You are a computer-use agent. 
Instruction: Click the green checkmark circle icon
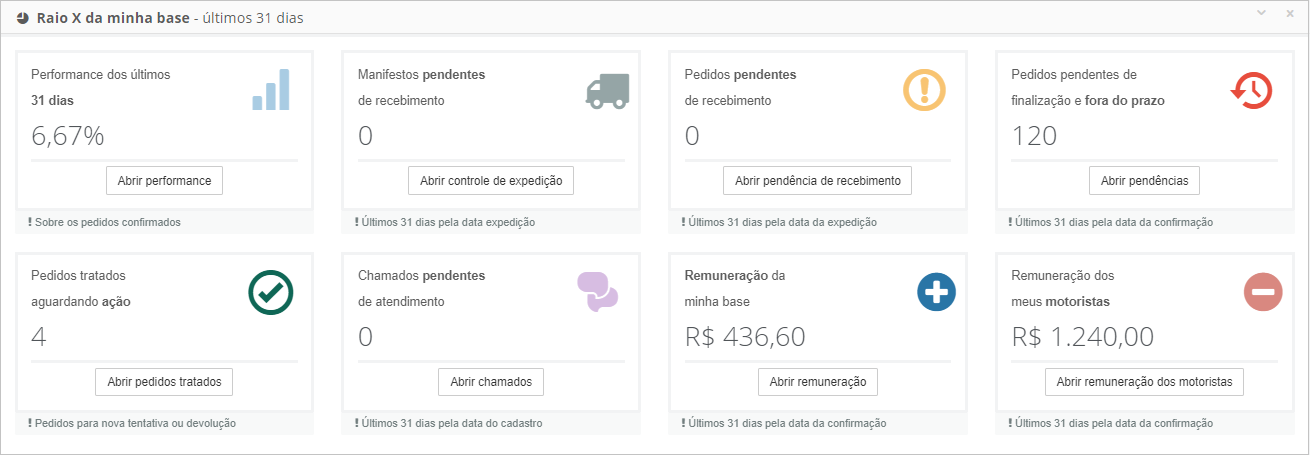pos(270,292)
